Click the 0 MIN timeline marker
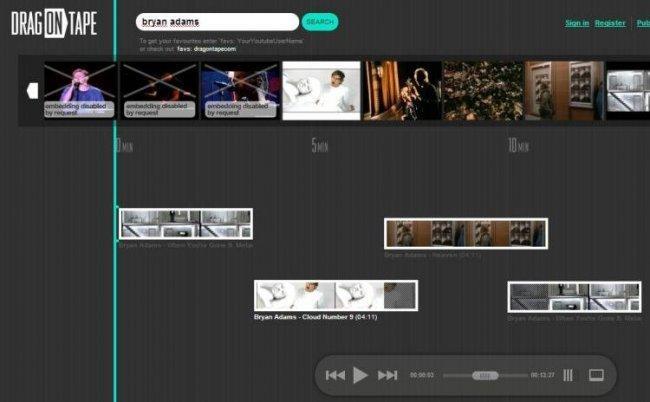650x402 pixels. 124,145
